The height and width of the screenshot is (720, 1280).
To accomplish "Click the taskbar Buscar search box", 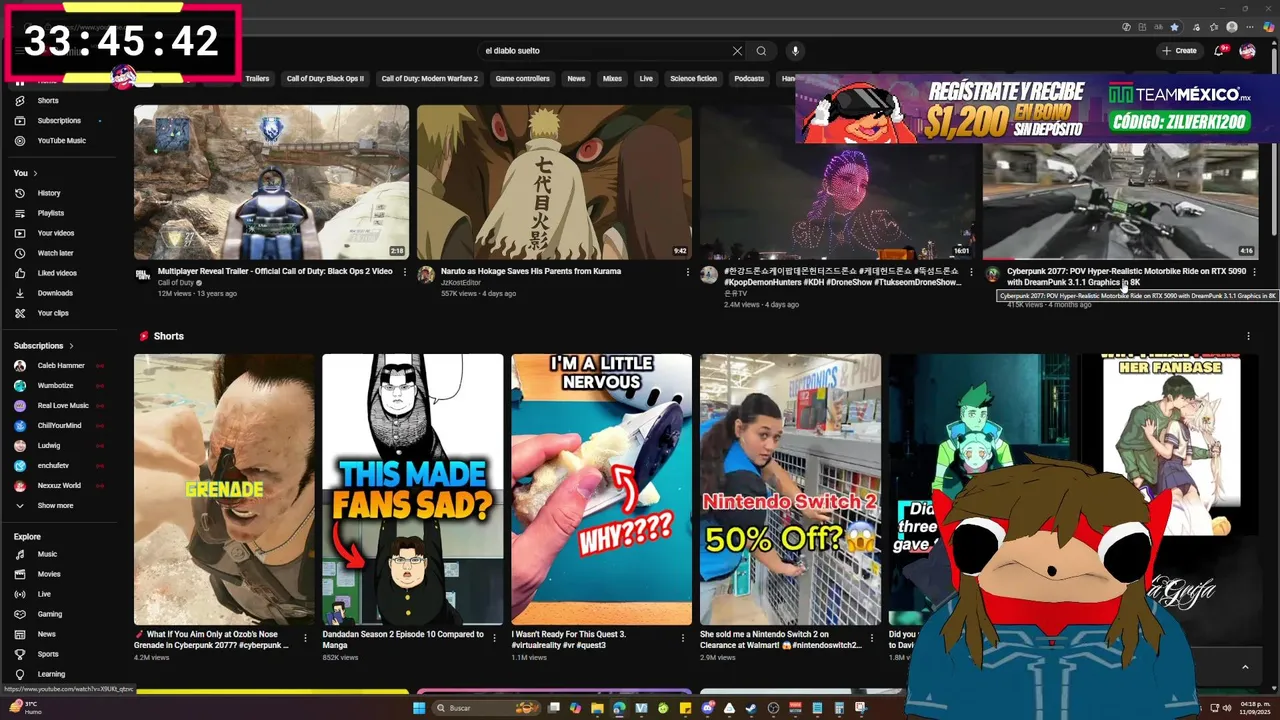I will (487, 708).
